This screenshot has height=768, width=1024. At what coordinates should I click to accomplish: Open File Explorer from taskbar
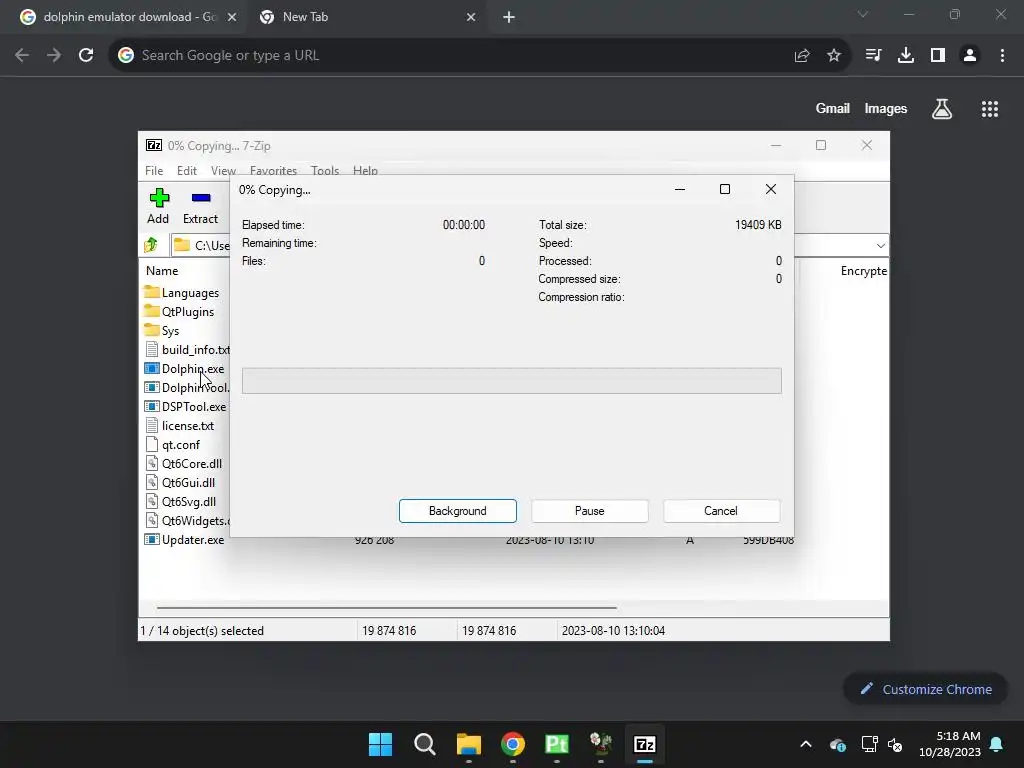(x=469, y=744)
